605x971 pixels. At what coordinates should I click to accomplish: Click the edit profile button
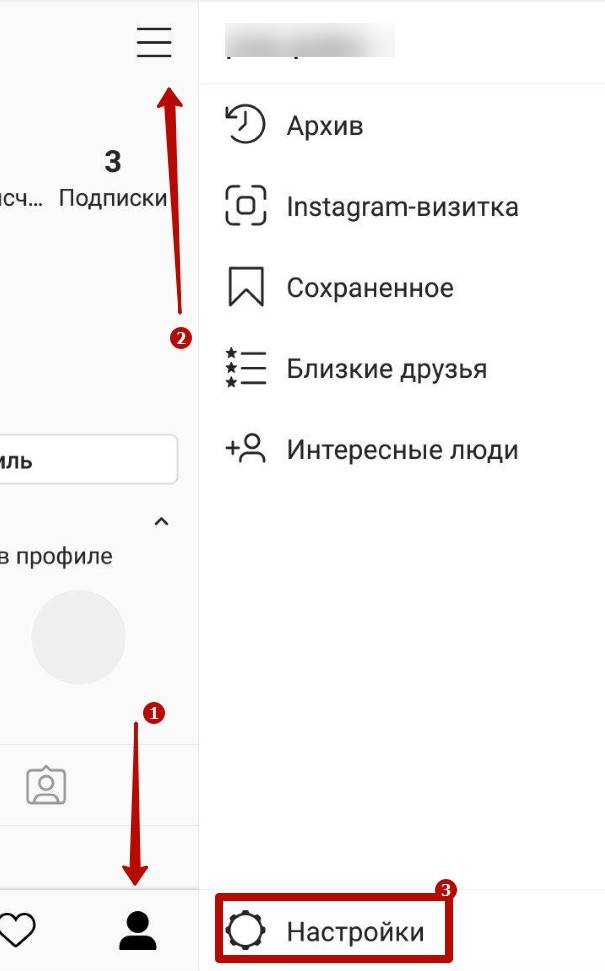(x=89, y=459)
